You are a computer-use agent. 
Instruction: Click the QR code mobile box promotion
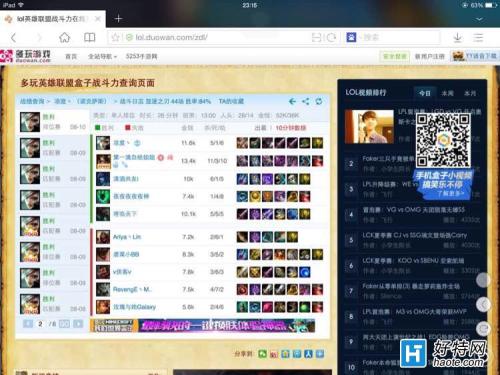coord(443,155)
